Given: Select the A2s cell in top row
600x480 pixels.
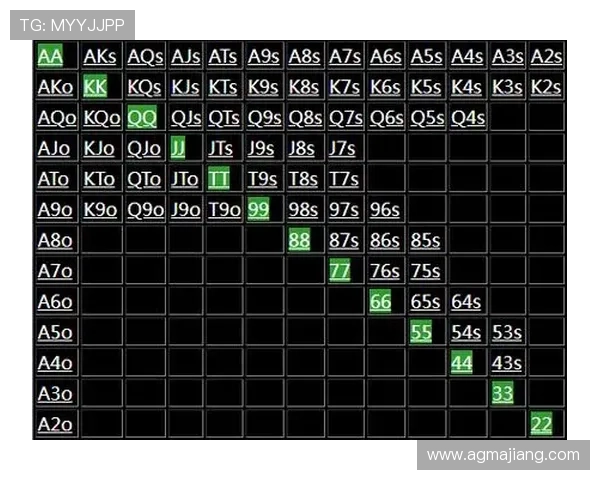Looking at the screenshot, I should click(x=546, y=57).
